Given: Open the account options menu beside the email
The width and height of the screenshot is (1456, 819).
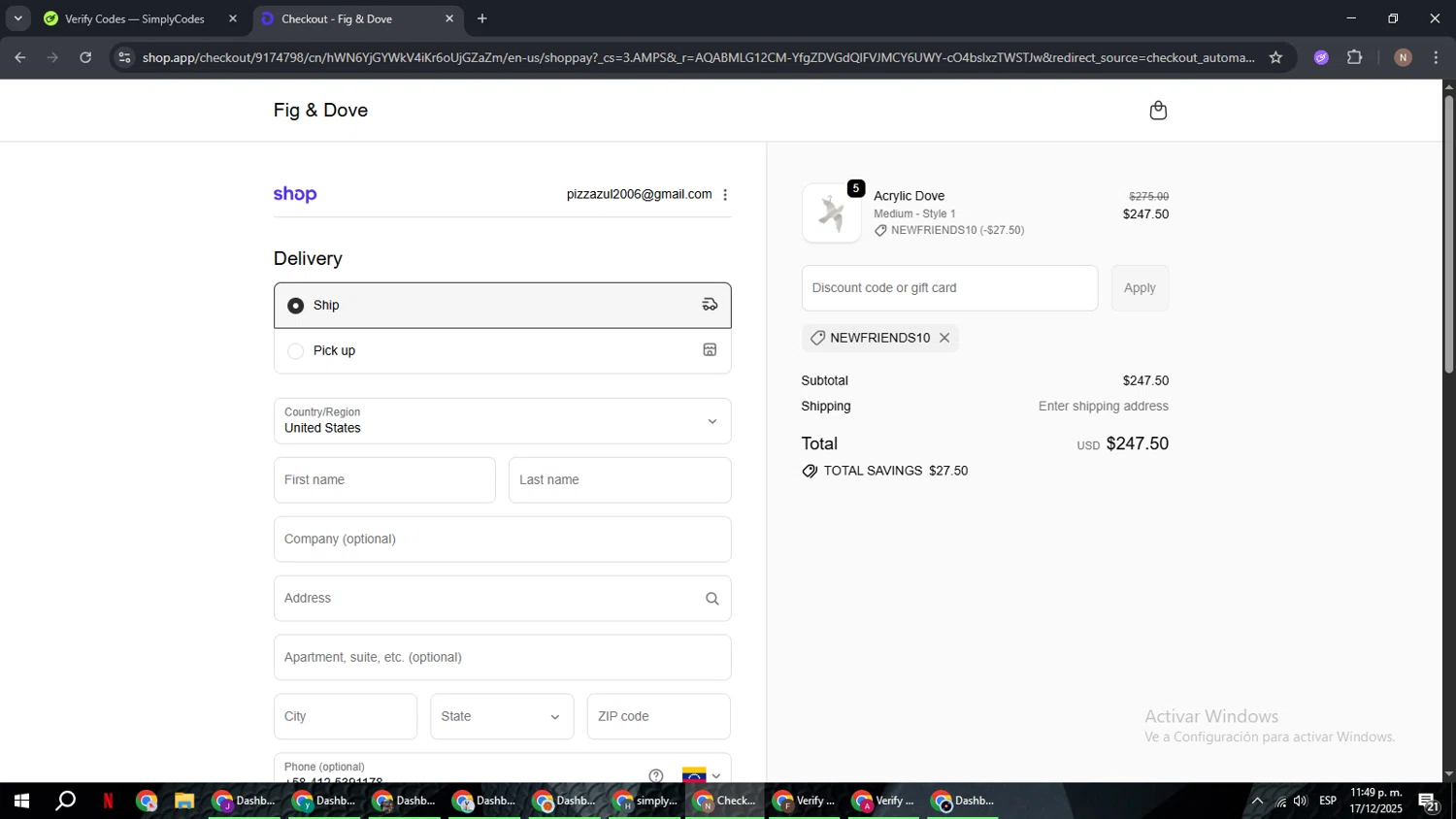Looking at the screenshot, I should point(725,195).
